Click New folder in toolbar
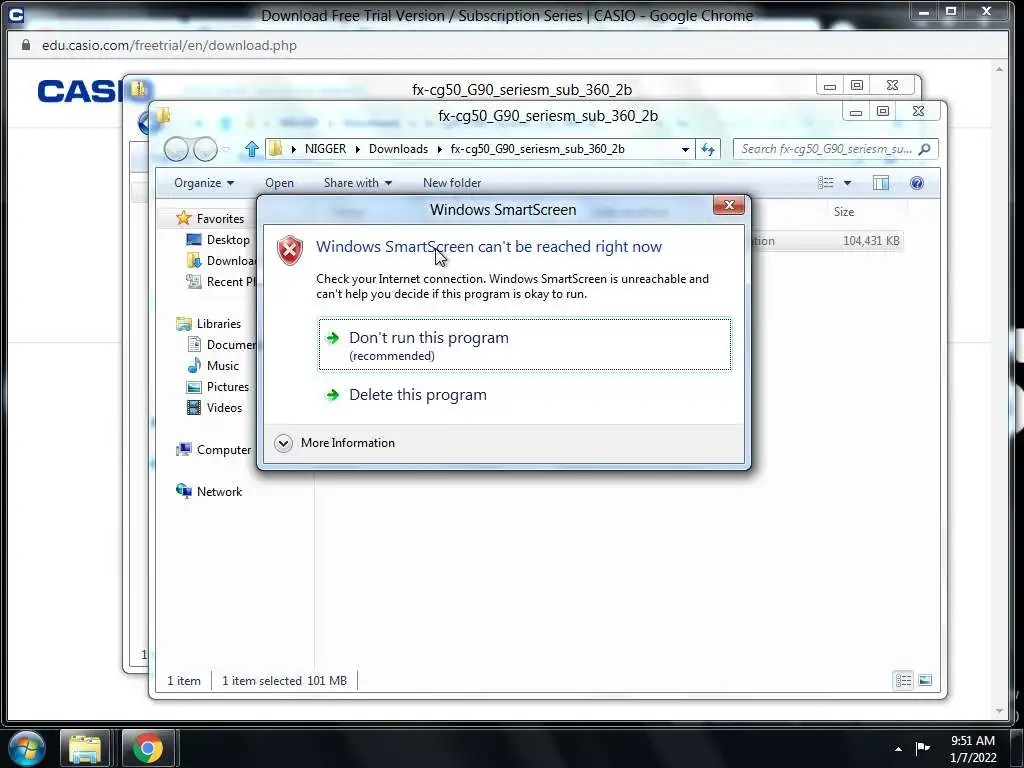Screen dimensions: 1024x768 point(452,183)
